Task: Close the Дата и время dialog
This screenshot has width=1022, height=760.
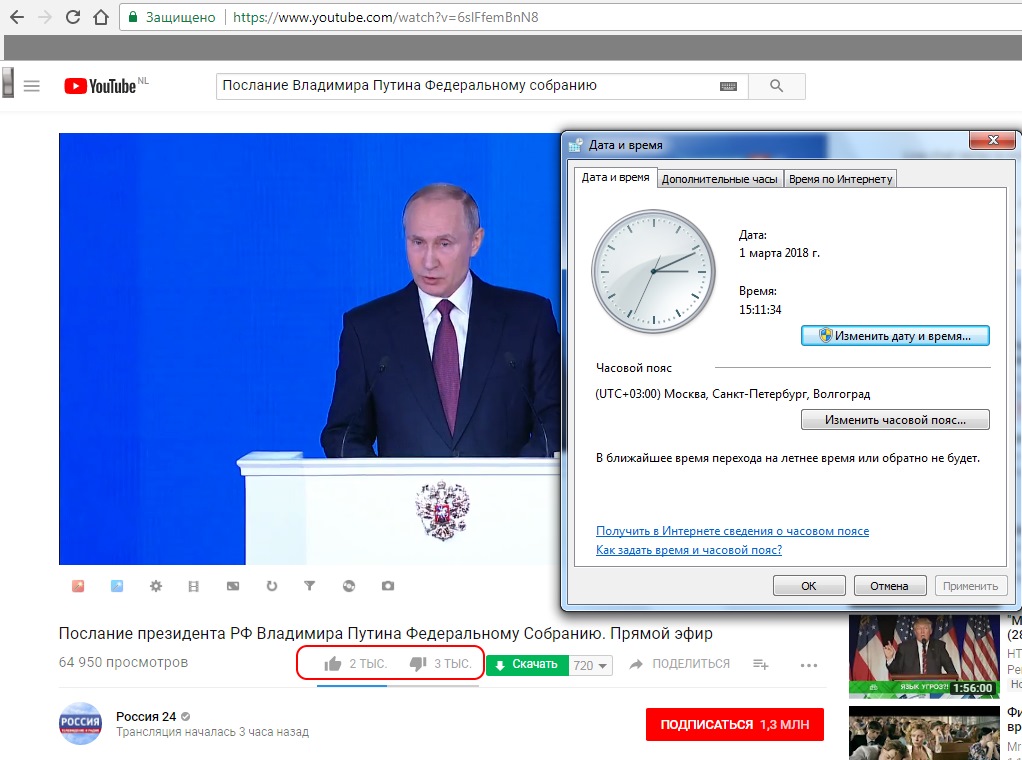Action: click(x=993, y=139)
